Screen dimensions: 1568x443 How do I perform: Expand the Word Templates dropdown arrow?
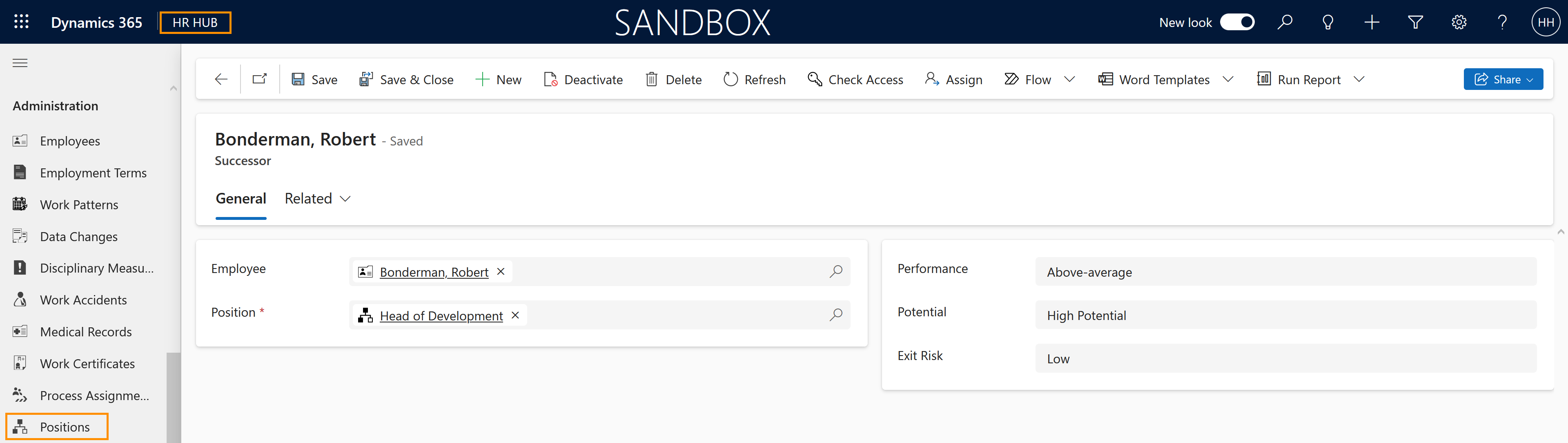[x=1228, y=79]
